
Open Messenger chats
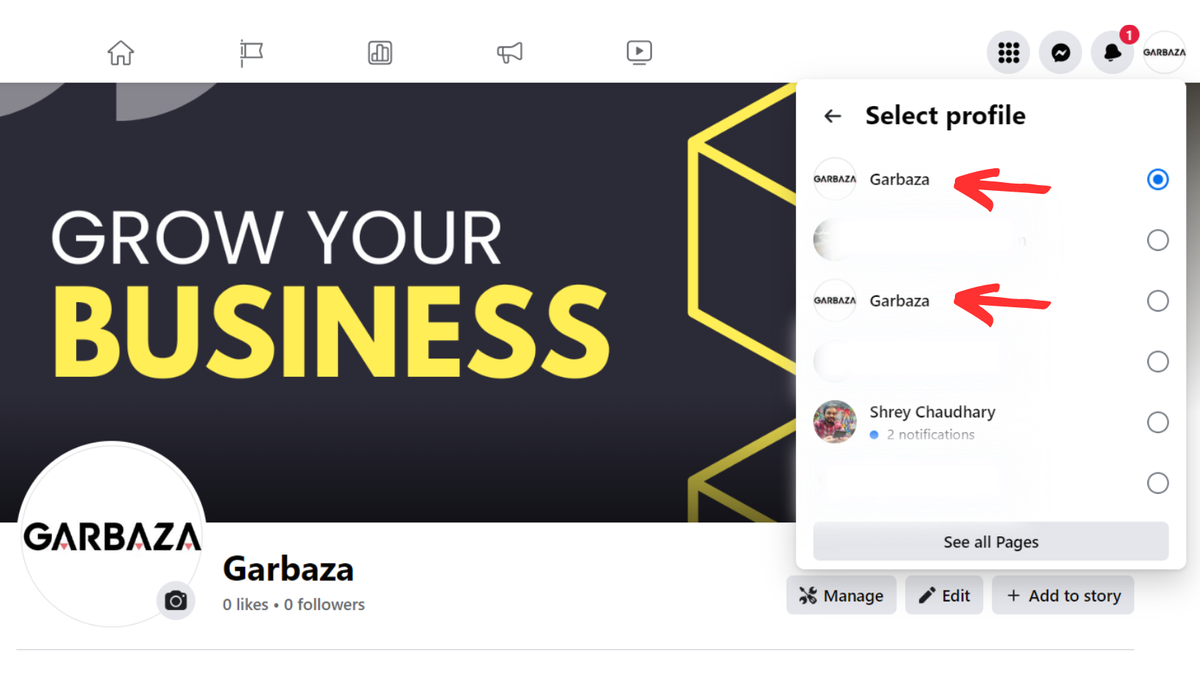click(x=1060, y=53)
